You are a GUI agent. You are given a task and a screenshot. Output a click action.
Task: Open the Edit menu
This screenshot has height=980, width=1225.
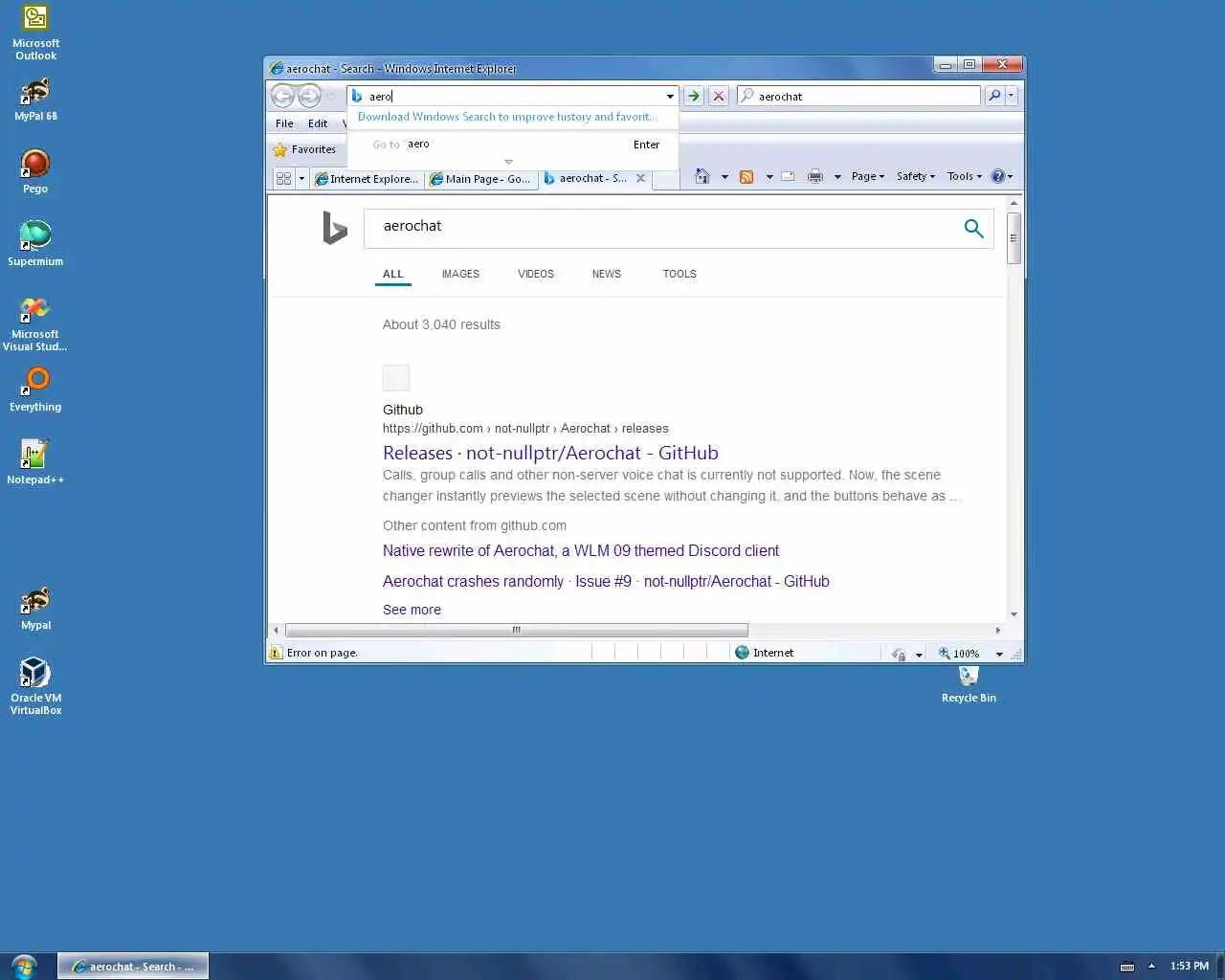coord(318,123)
